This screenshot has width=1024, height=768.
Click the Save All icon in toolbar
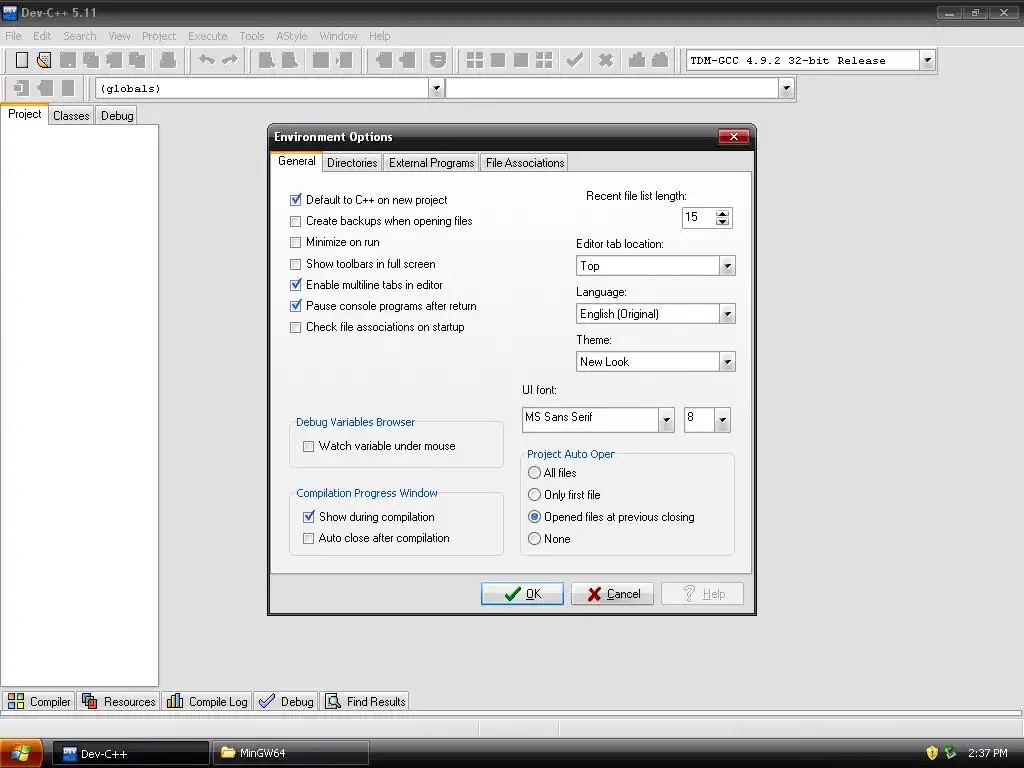click(x=91, y=60)
